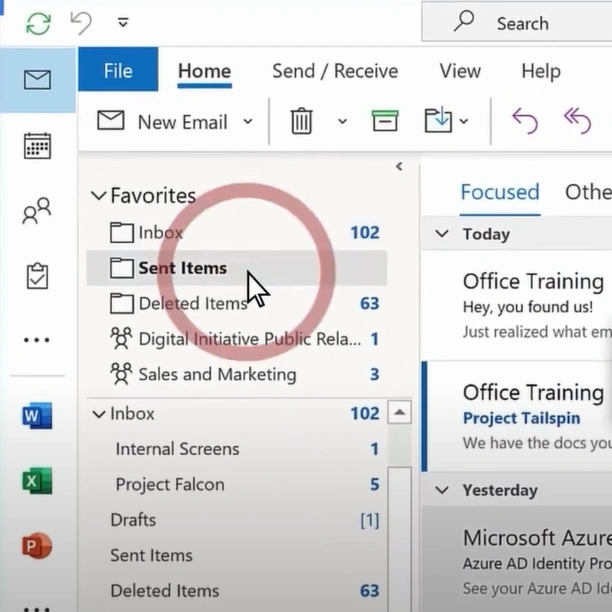Launch PowerPoint from the sidebar
Viewport: 612px width, 612px height.
(x=37, y=546)
